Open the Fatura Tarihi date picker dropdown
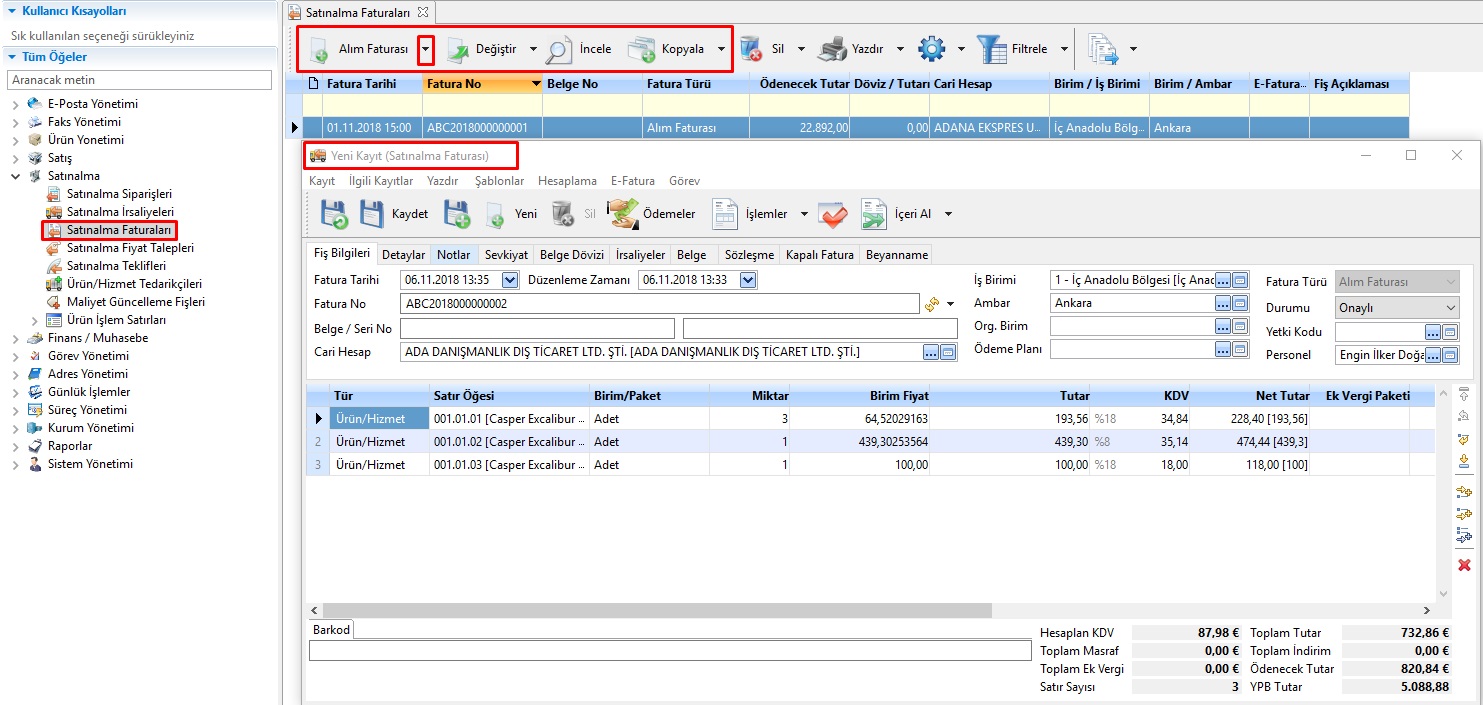Image resolution: width=1483 pixels, height=705 pixels. tap(510, 280)
